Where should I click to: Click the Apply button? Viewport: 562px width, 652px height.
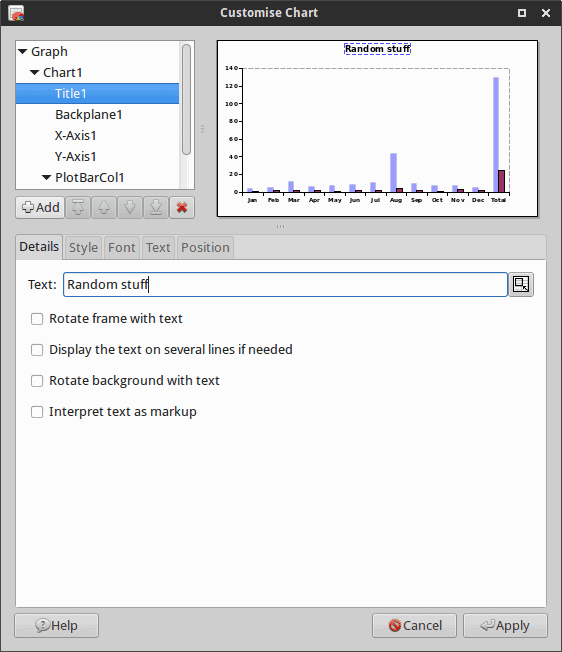click(x=505, y=625)
